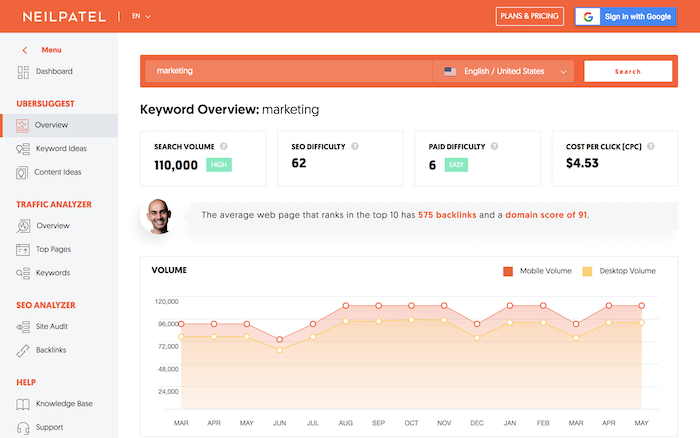Screen dimensions: 700x438
Task: Click the Search button
Action: tap(628, 71)
